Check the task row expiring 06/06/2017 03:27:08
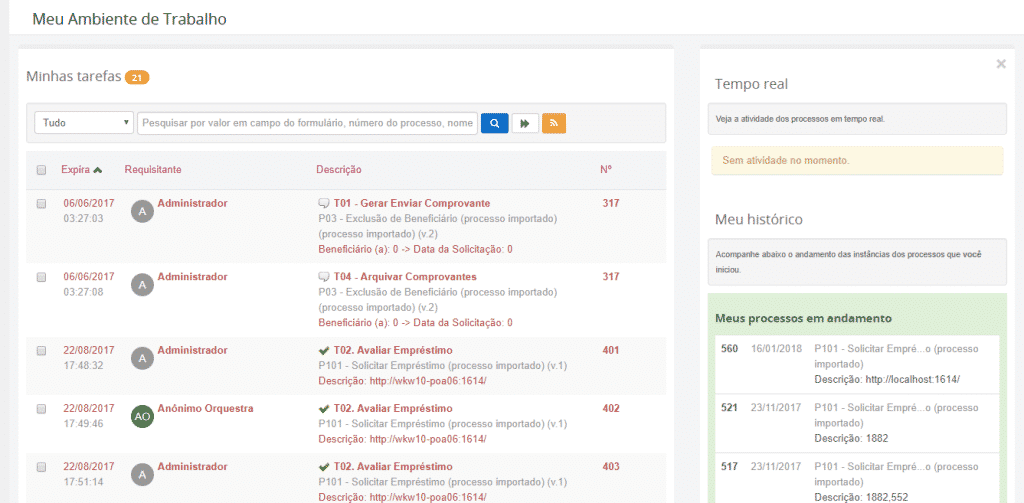The image size is (1024, 503). pos(41,277)
